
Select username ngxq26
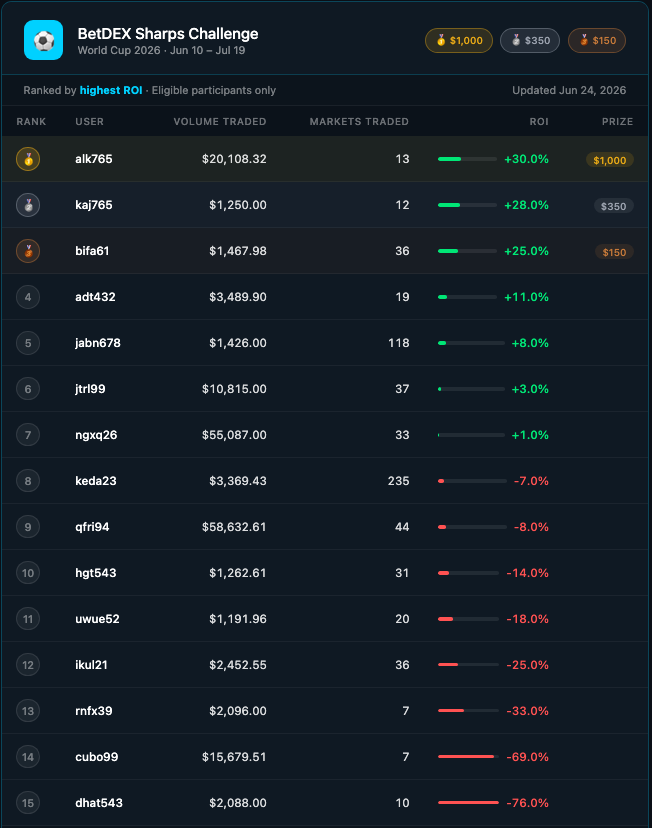click(x=96, y=435)
